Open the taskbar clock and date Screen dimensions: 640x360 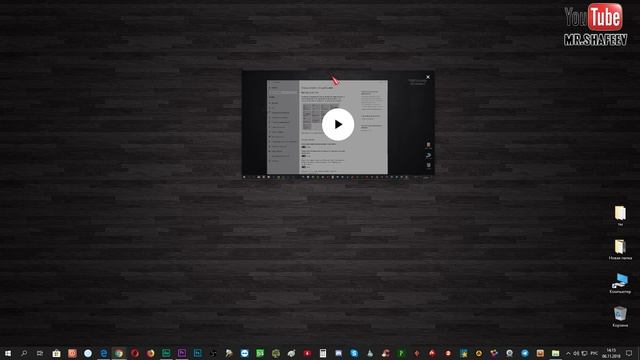coord(611,353)
